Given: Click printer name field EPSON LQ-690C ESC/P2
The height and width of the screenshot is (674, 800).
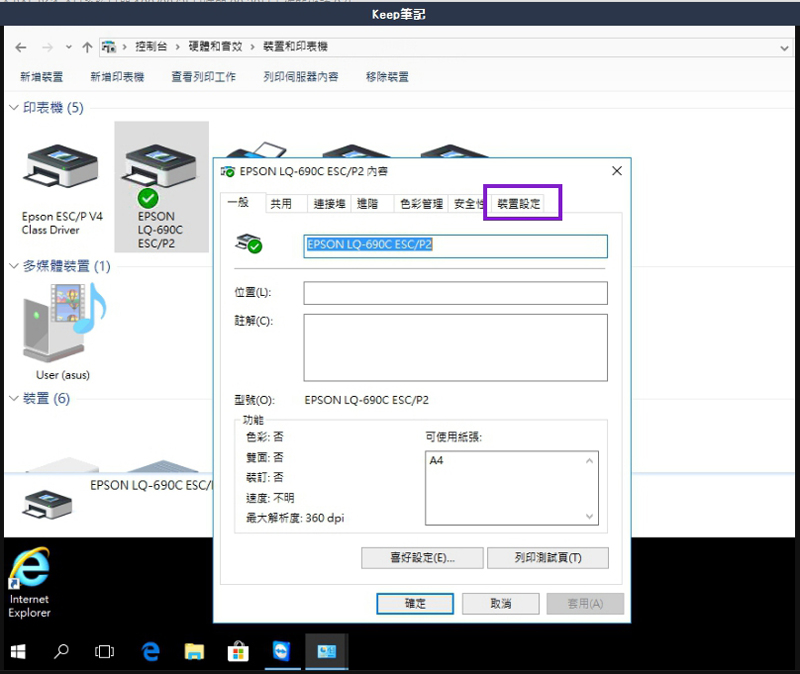Looking at the screenshot, I should click(x=455, y=246).
